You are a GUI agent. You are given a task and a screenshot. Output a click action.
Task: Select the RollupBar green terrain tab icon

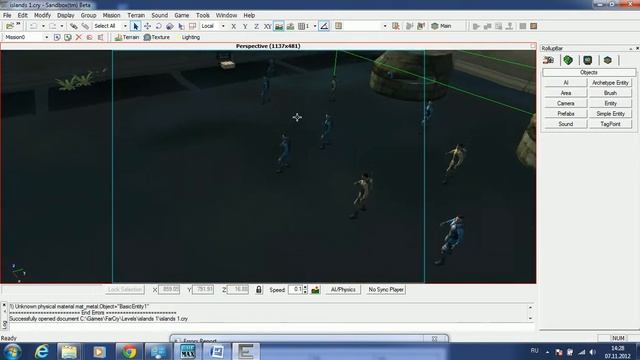[x=568, y=60]
